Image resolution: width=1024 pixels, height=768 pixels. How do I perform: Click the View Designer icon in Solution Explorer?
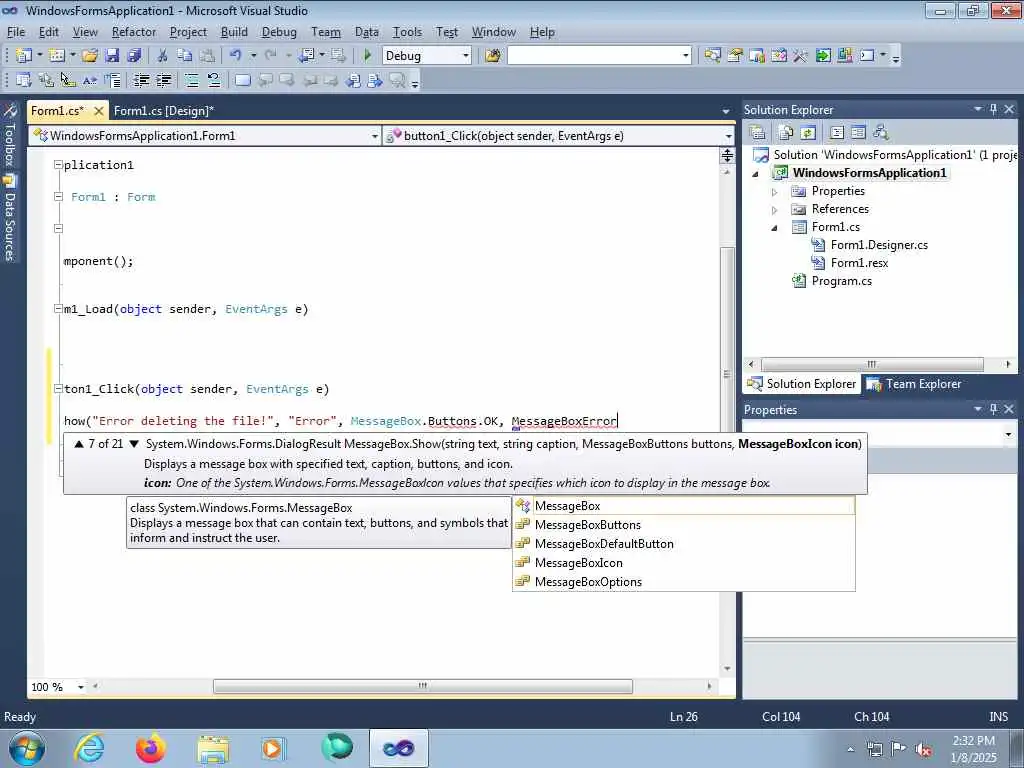[858, 133]
